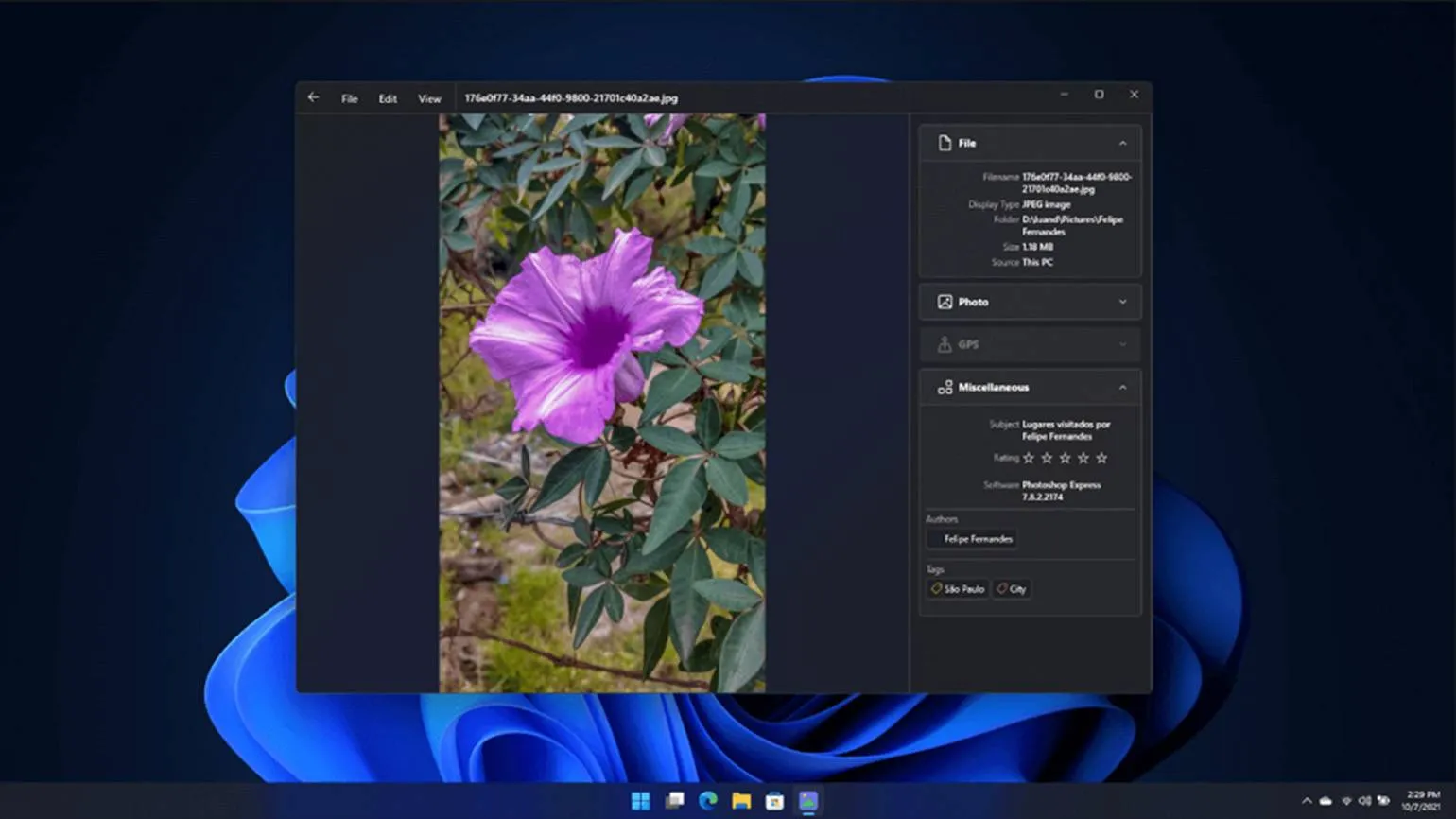Viewport: 1456px width, 819px height.
Task: Collapse the Miscellaneous section using its chevron
Action: point(1122,387)
